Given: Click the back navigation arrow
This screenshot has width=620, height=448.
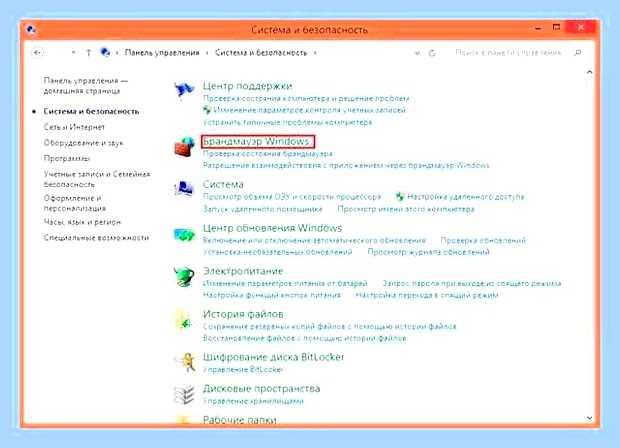Looking at the screenshot, I should [38, 53].
